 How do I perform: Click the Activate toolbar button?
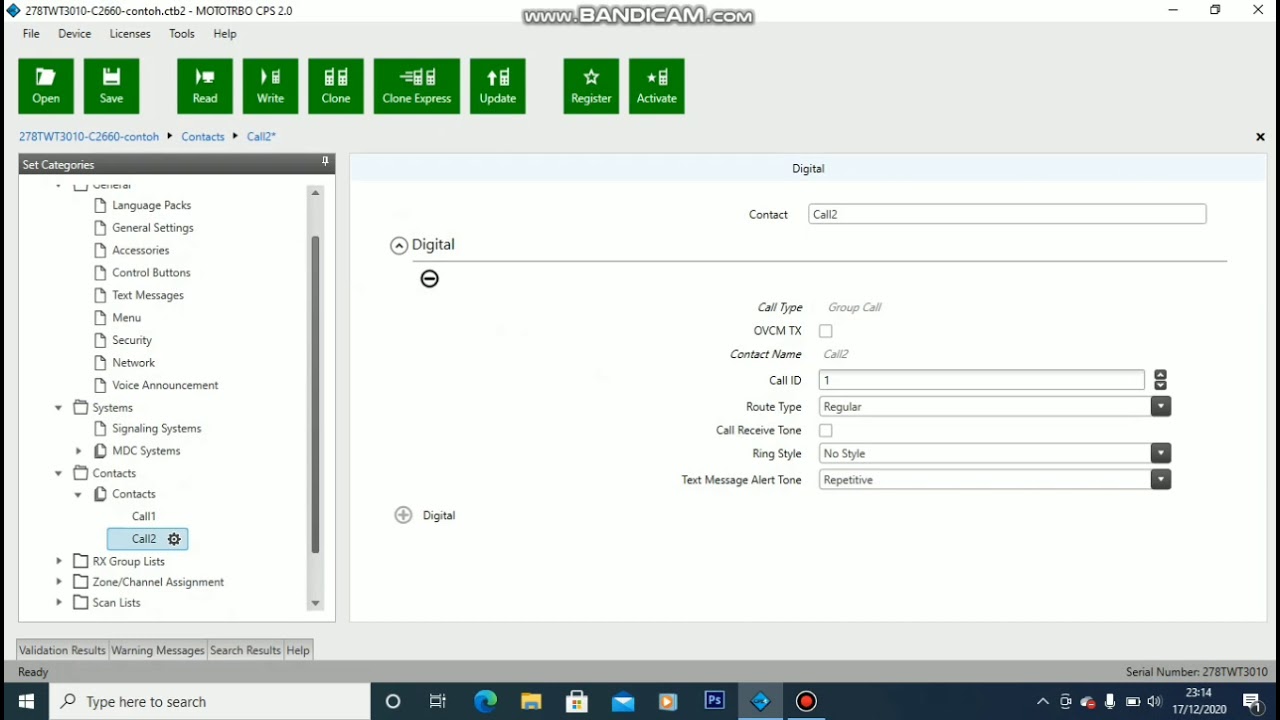click(x=657, y=86)
